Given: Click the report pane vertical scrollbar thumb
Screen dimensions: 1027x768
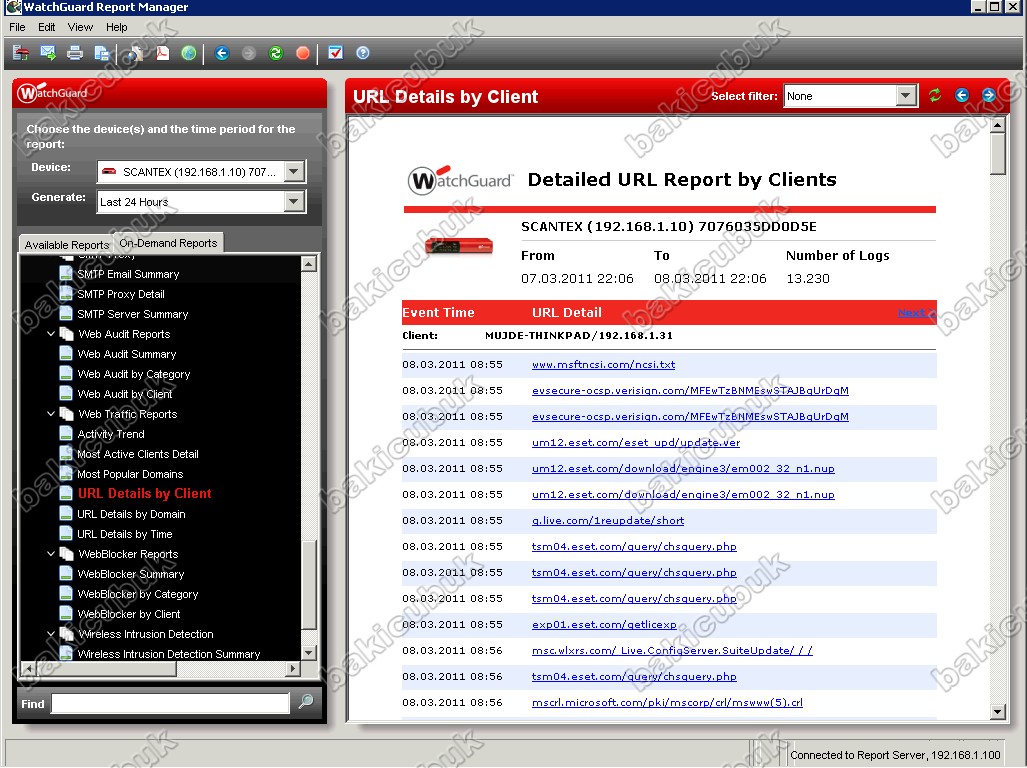Looking at the screenshot, I should pos(998,154).
